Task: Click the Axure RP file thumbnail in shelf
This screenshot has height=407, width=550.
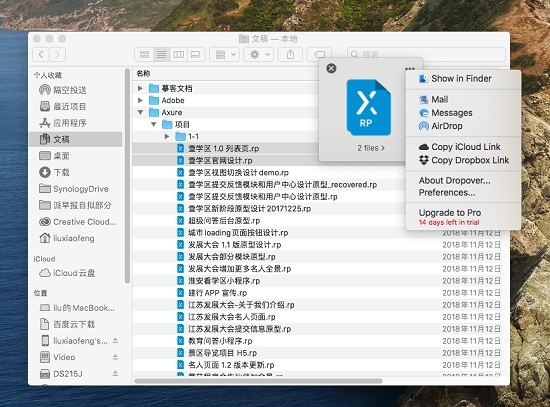Action: 368,107
